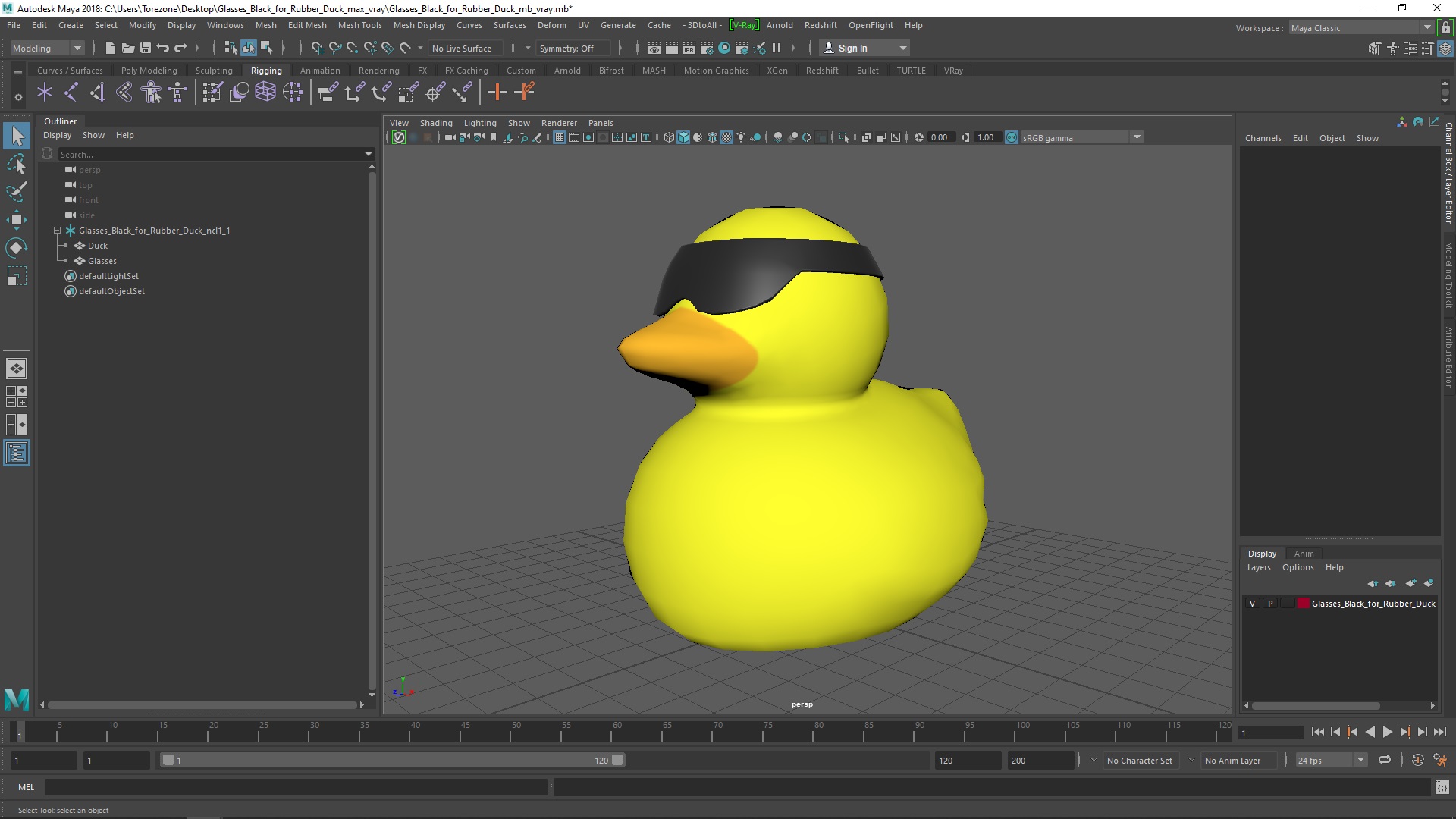Click the Lattice deformer shelf icon
Screen dimensions: 1456x819
click(265, 93)
